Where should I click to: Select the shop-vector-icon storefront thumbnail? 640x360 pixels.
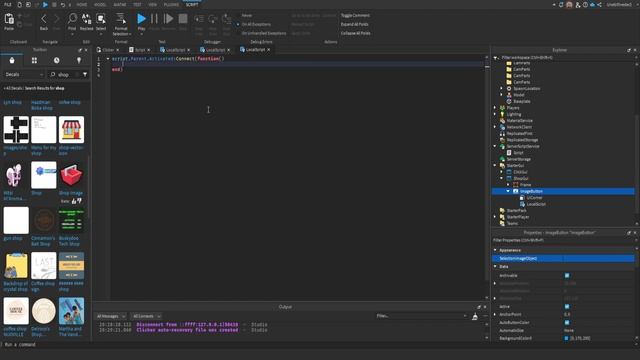click(x=71, y=130)
